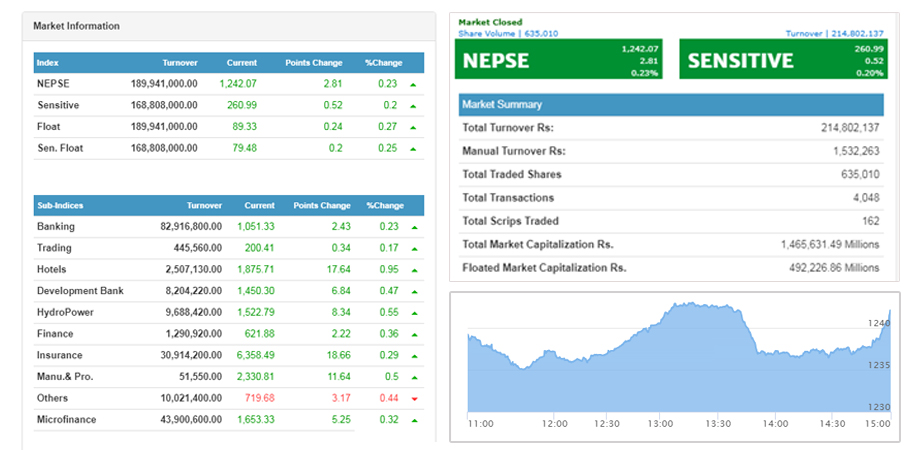Viewport: 920px width, 450px height.
Task: Click the Manual Turnover value 1,532,263
Action: tap(856, 151)
